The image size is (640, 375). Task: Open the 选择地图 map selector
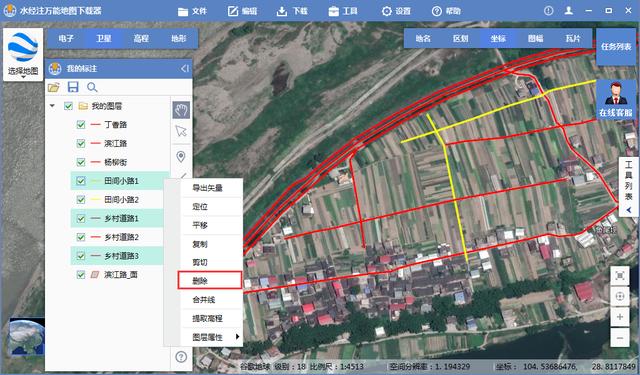[x=23, y=54]
